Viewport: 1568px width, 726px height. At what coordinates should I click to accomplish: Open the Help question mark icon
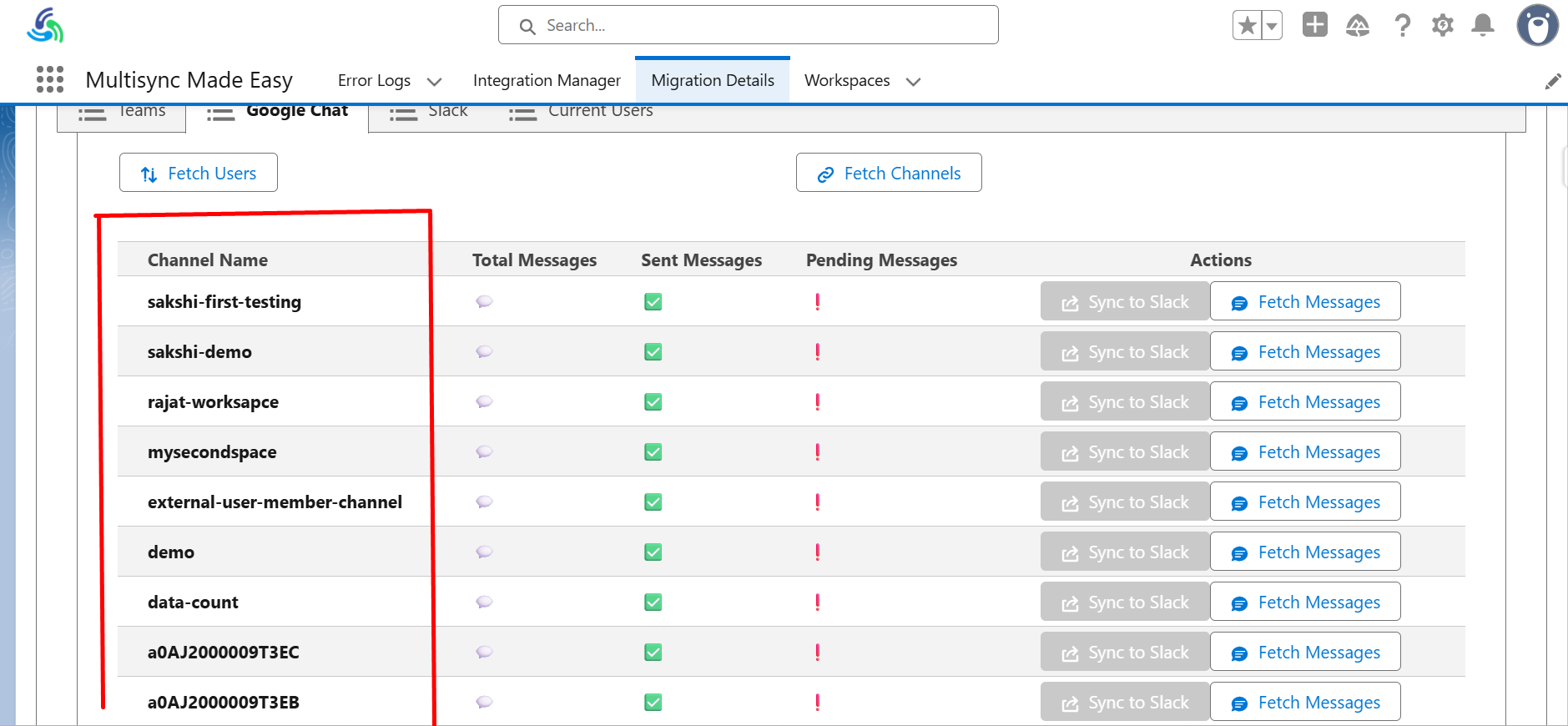click(x=1403, y=25)
